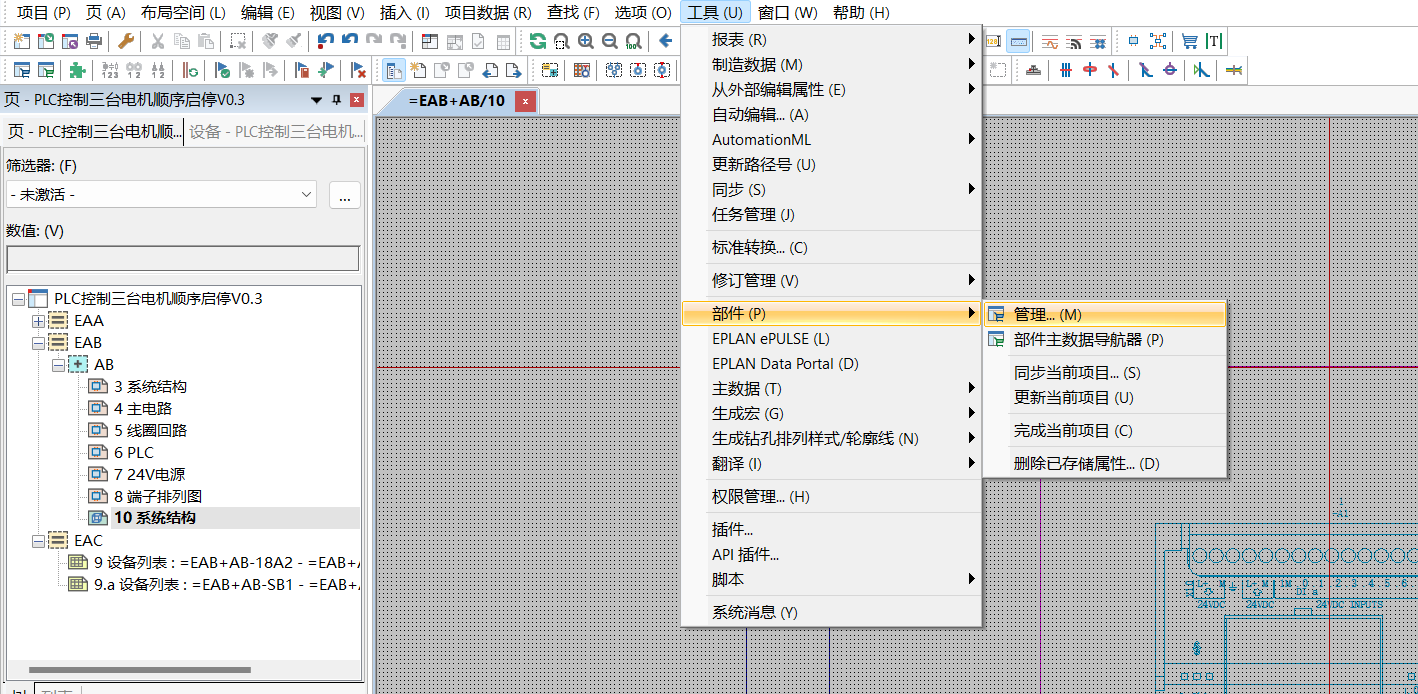Click the green refresh icon in the toolbar
The image size is (1418, 694).
538,42
